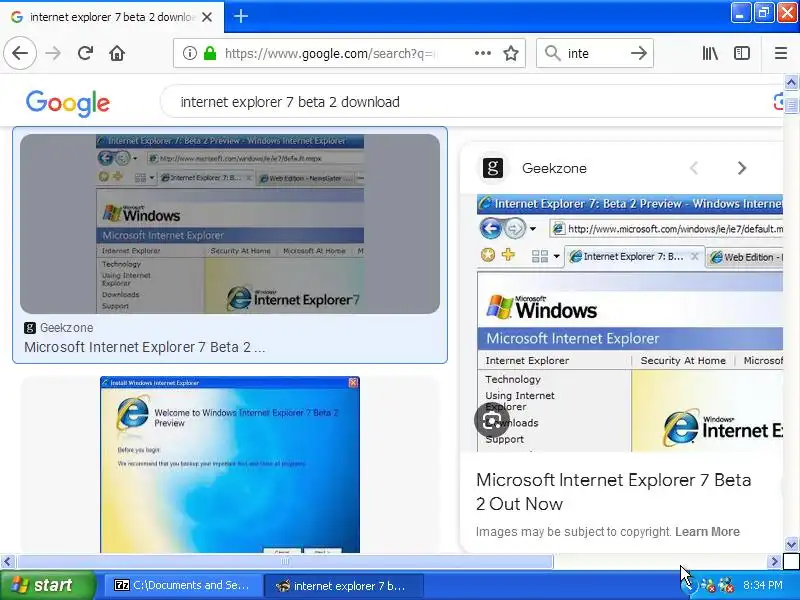
Task: Select the internet explorer 7 b... taskbar button
Action: pyautogui.click(x=343, y=586)
